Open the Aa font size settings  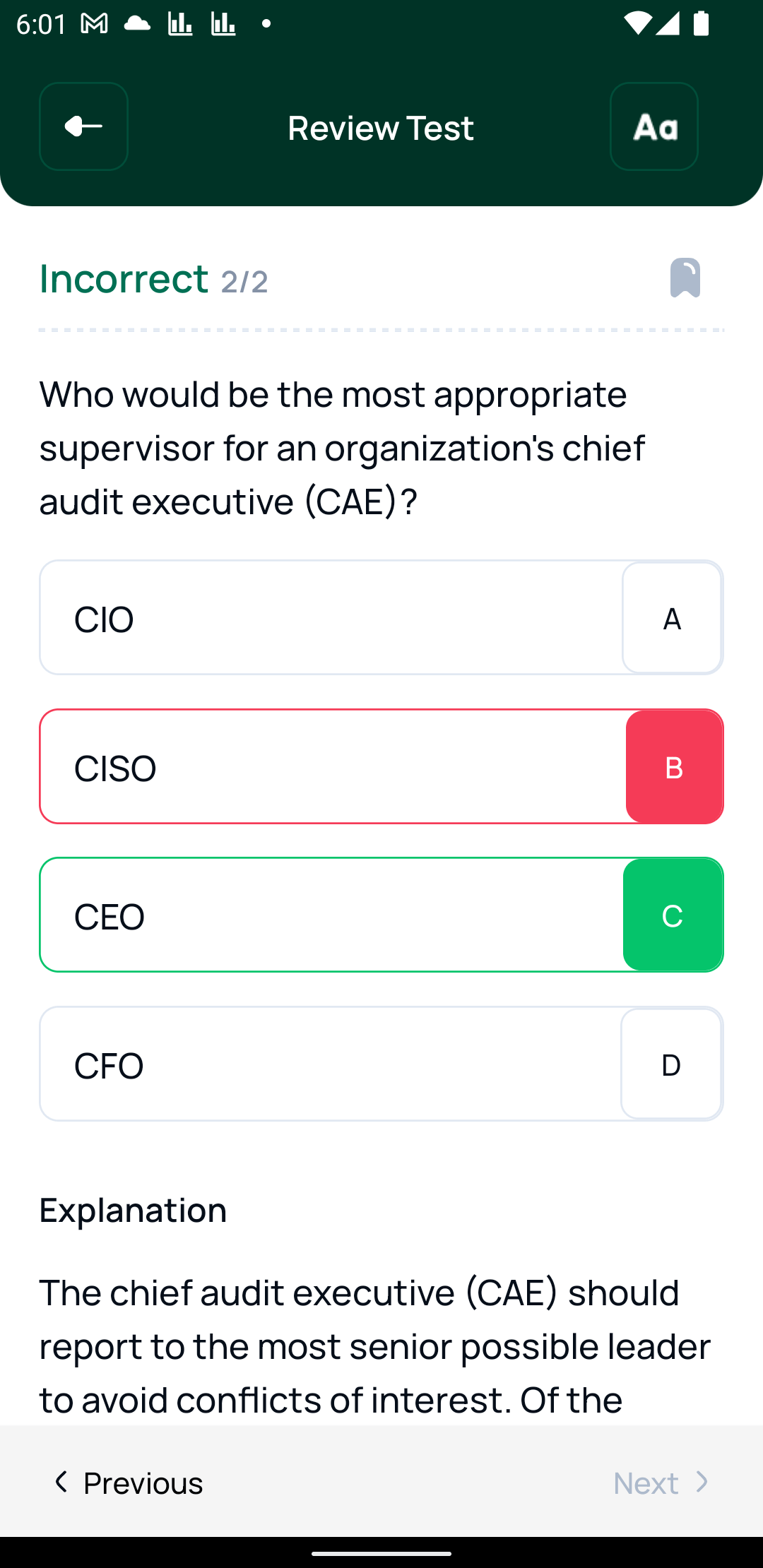click(654, 126)
